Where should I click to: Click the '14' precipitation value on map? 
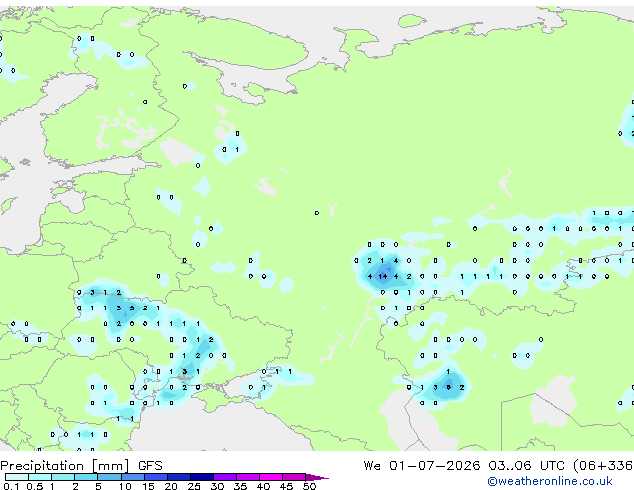pos(383,277)
